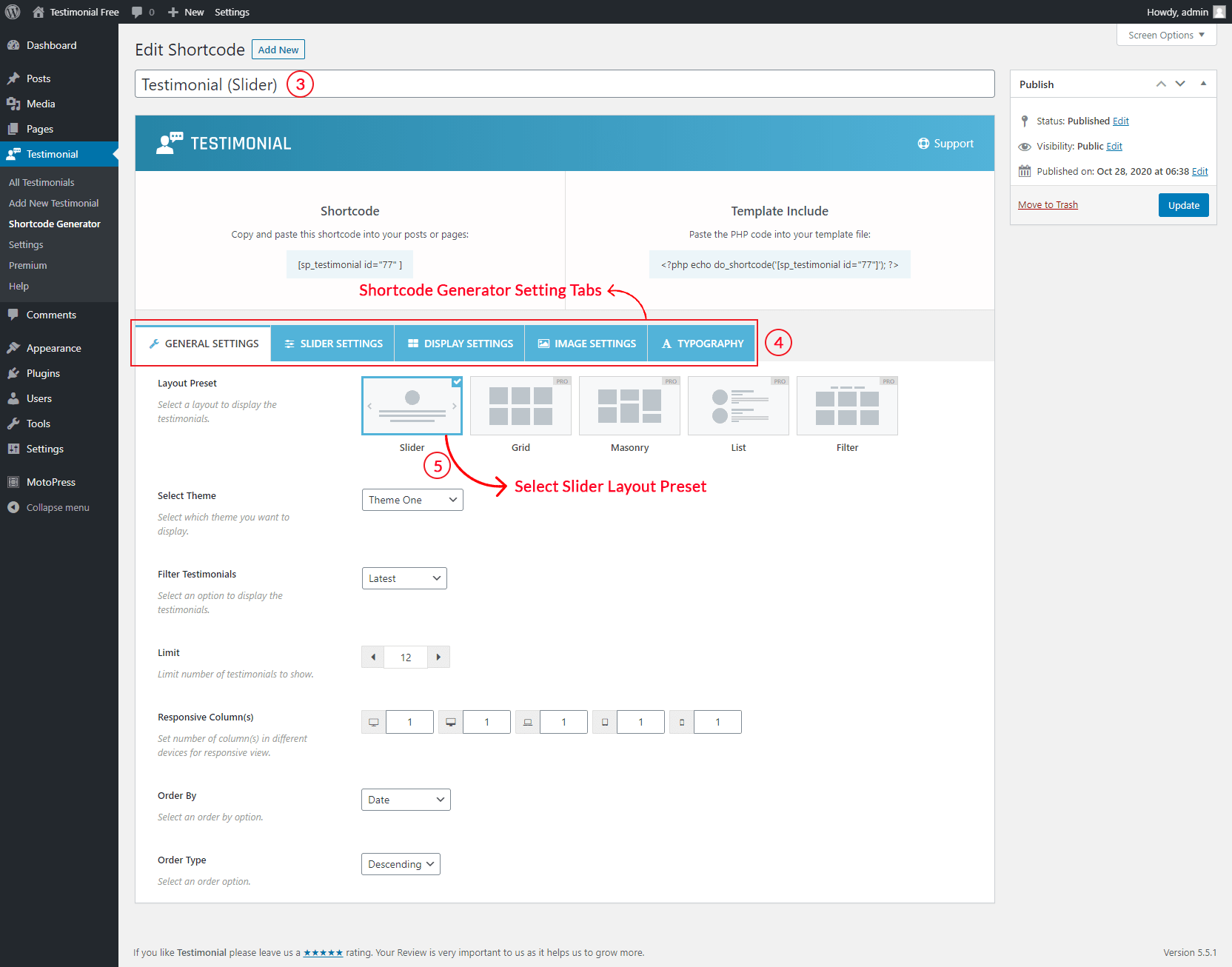Expand the Filter Testimonials Latest dropdown

click(x=404, y=578)
